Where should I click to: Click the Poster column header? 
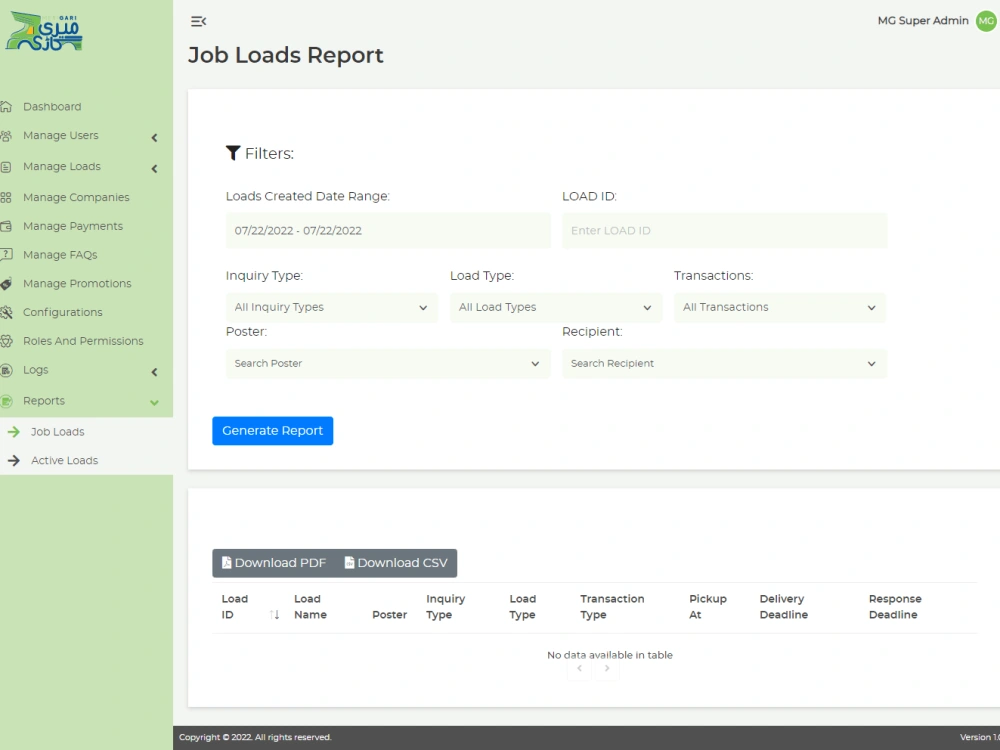point(390,615)
